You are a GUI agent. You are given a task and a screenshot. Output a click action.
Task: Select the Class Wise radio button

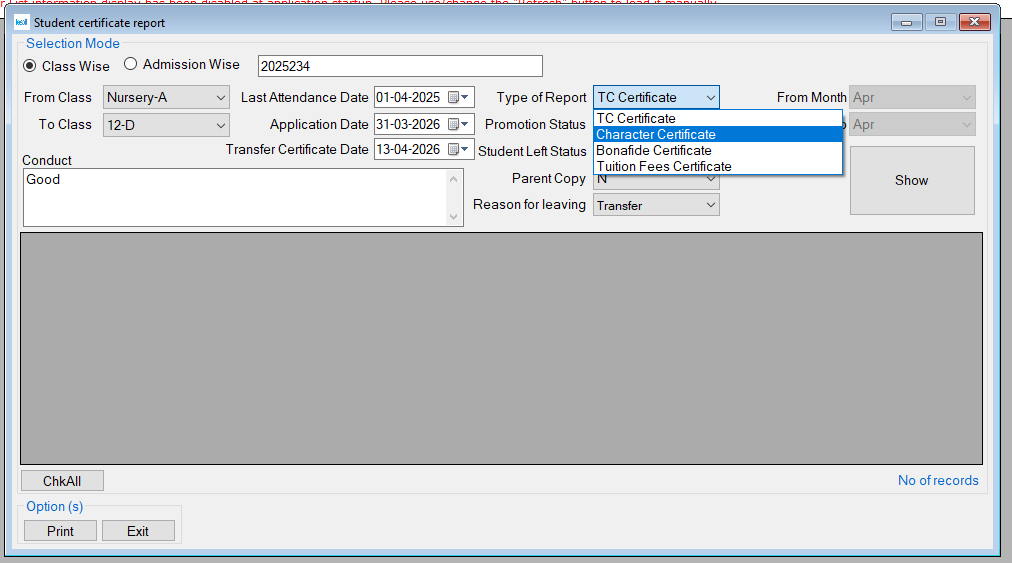(x=30, y=66)
